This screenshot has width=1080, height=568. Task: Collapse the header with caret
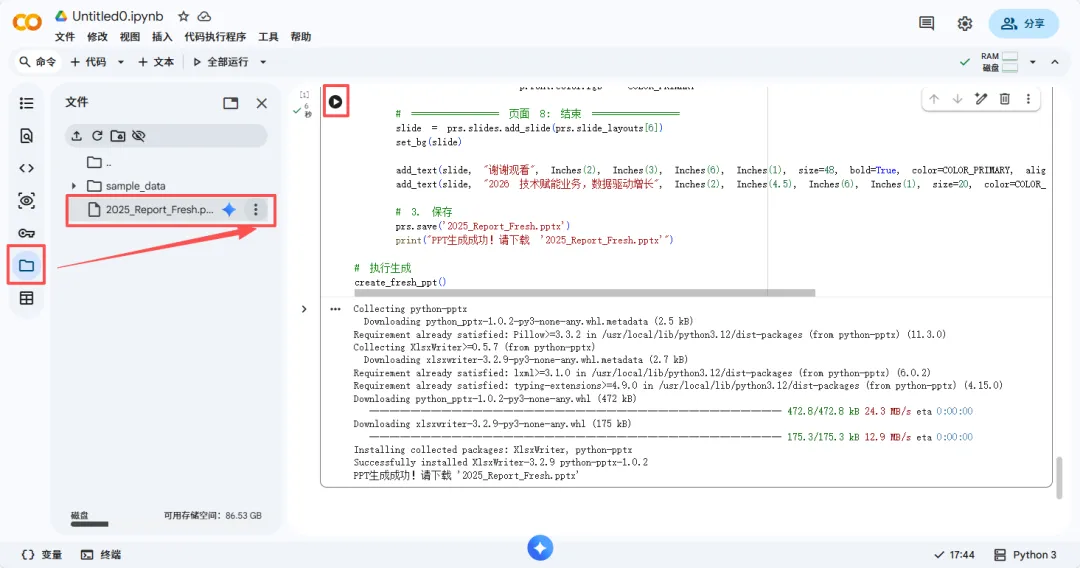click(1055, 62)
